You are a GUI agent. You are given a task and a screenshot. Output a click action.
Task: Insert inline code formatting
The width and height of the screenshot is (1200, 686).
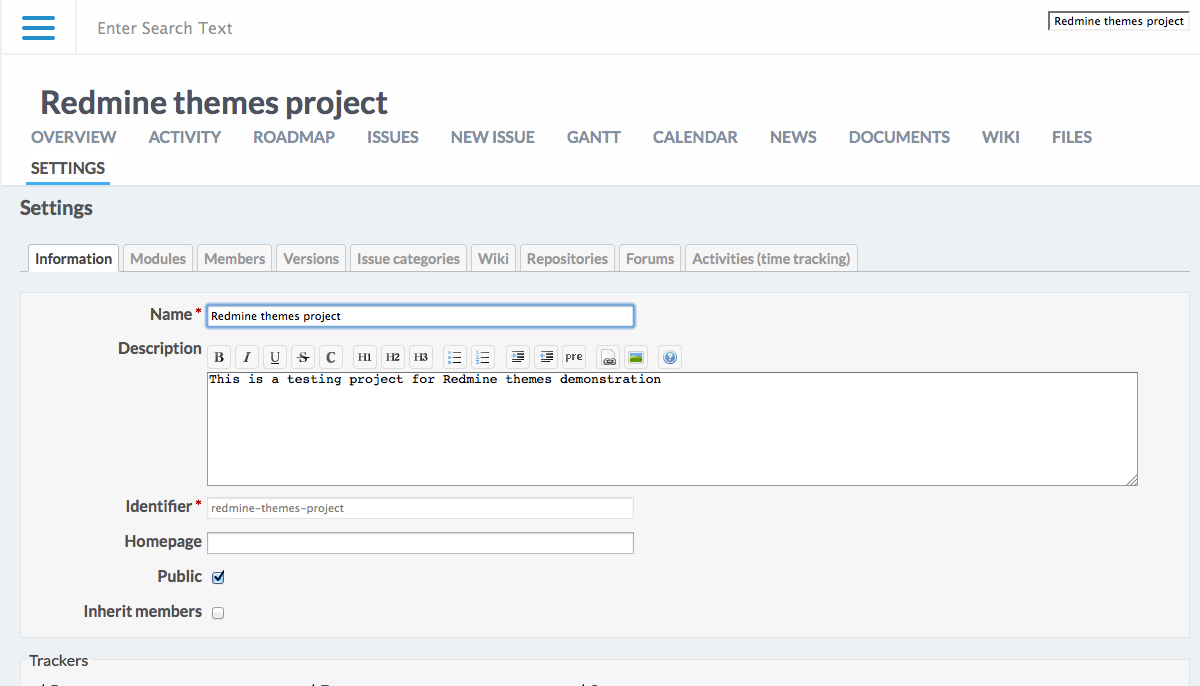click(x=331, y=357)
